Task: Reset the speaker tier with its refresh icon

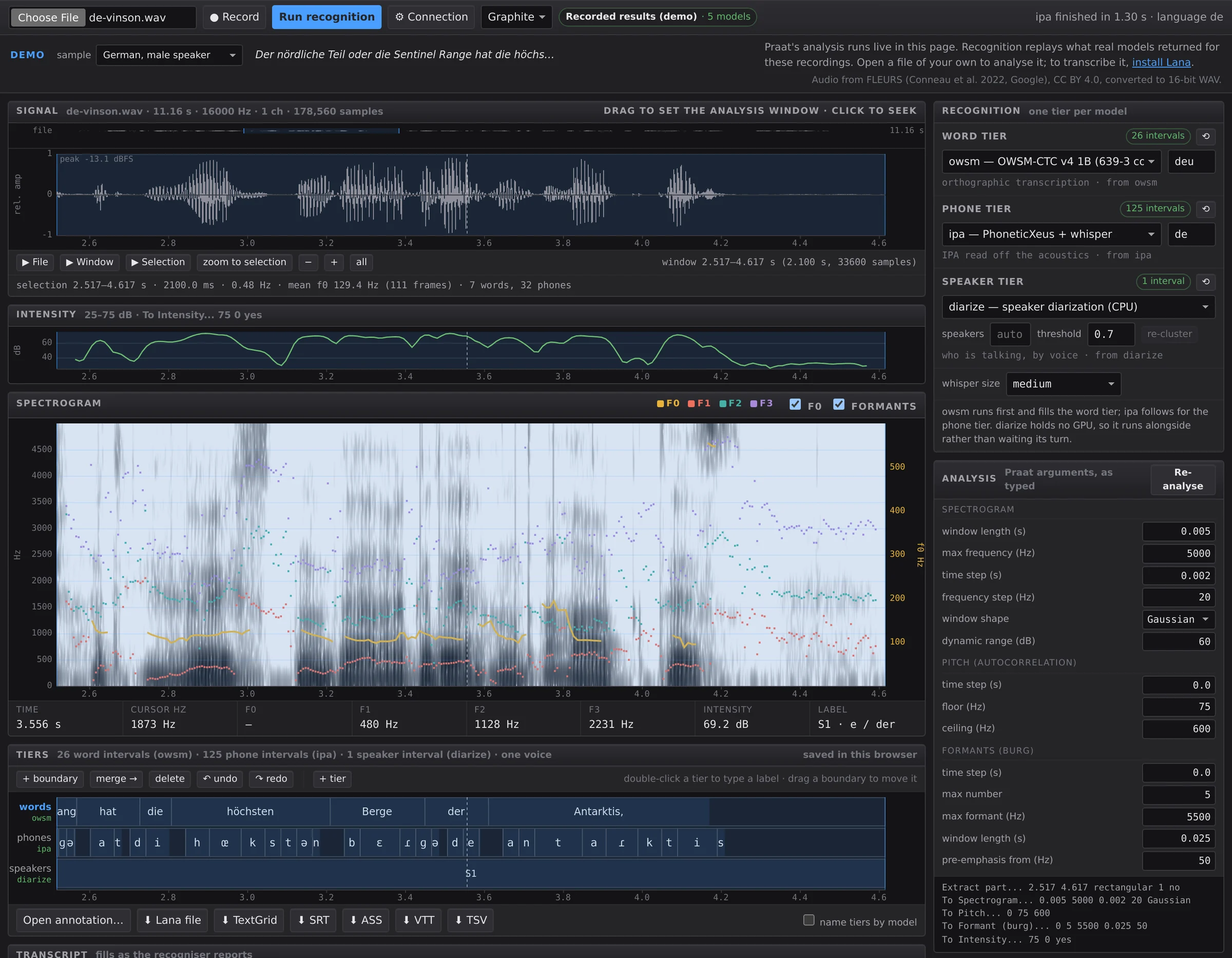Action: coord(1205,281)
